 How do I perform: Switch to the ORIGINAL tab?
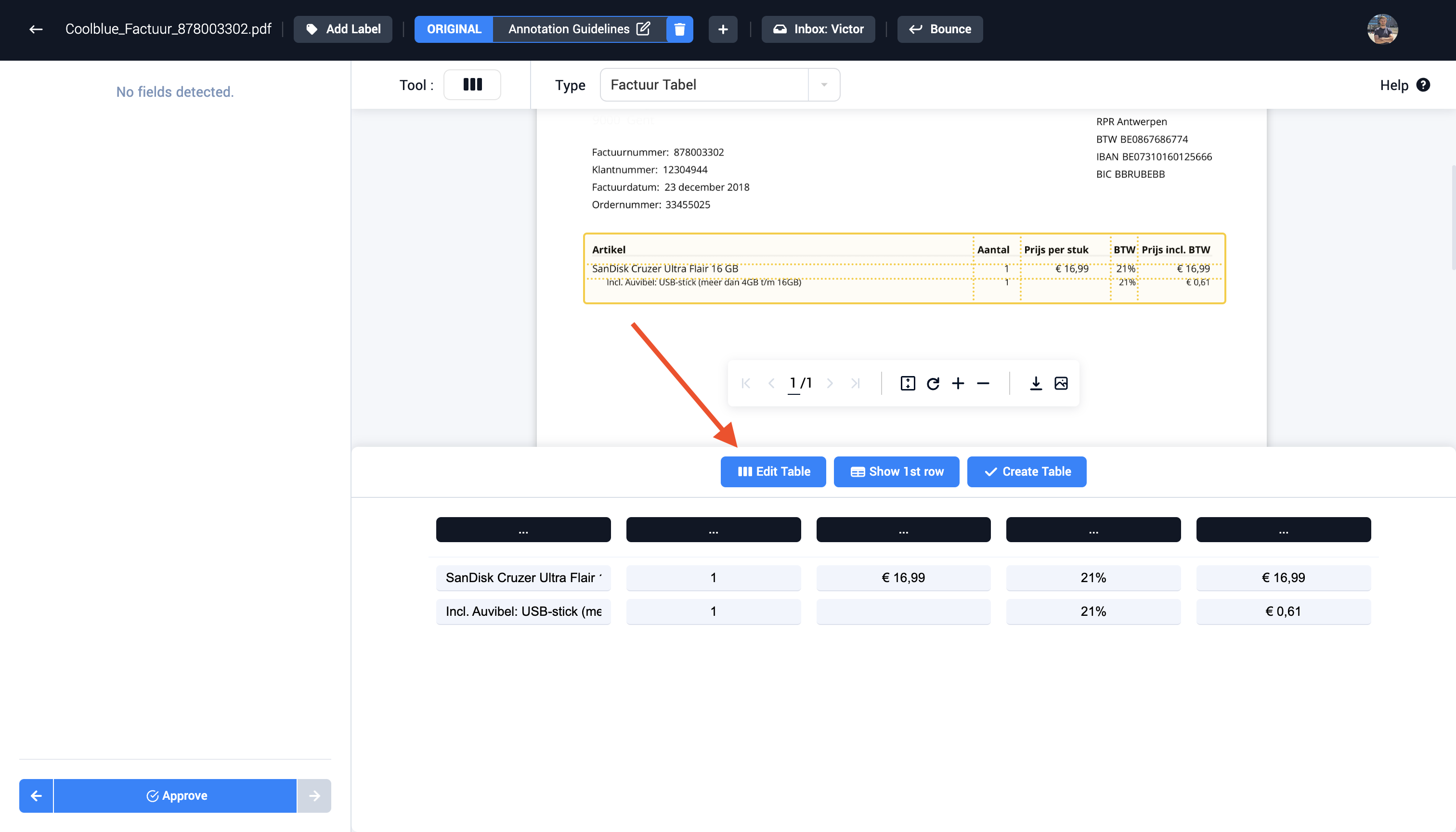click(454, 29)
